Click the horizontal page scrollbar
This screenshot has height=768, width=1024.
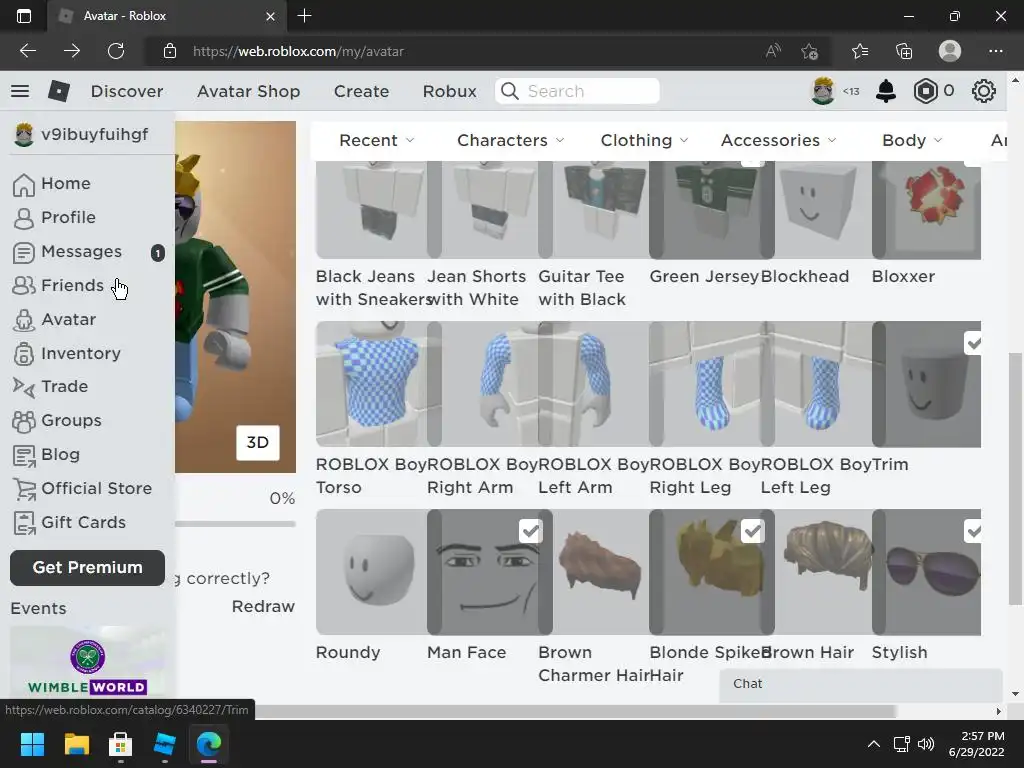(575, 711)
